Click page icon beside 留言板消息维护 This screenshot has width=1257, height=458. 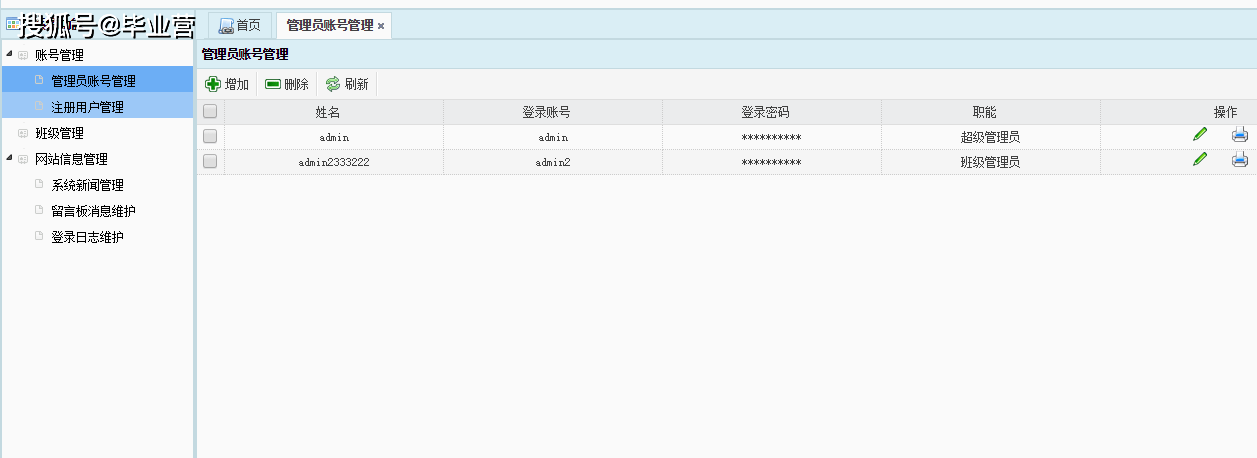pyautogui.click(x=40, y=211)
